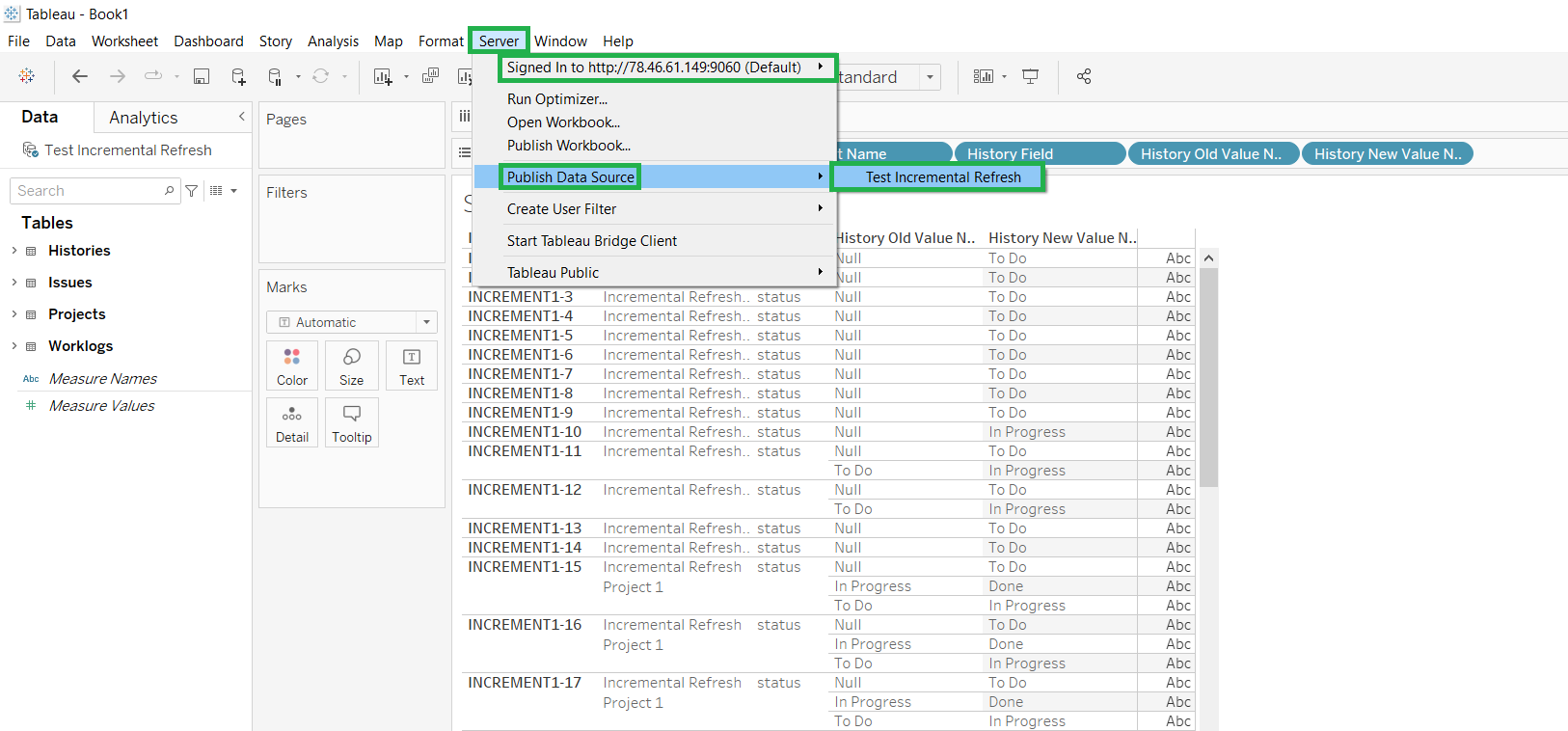1568x731 pixels.
Task: Open dropdown arrow beside the new worksheet icon
Action: [x=406, y=77]
